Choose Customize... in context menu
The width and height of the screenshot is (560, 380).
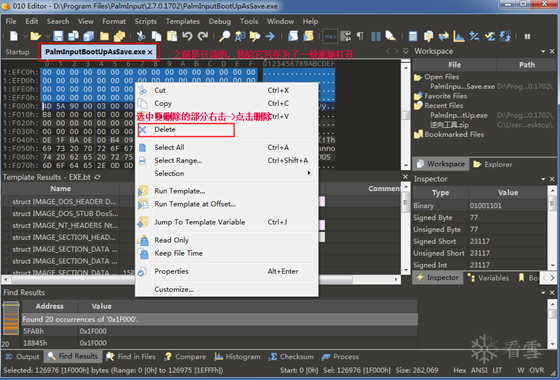227,289
